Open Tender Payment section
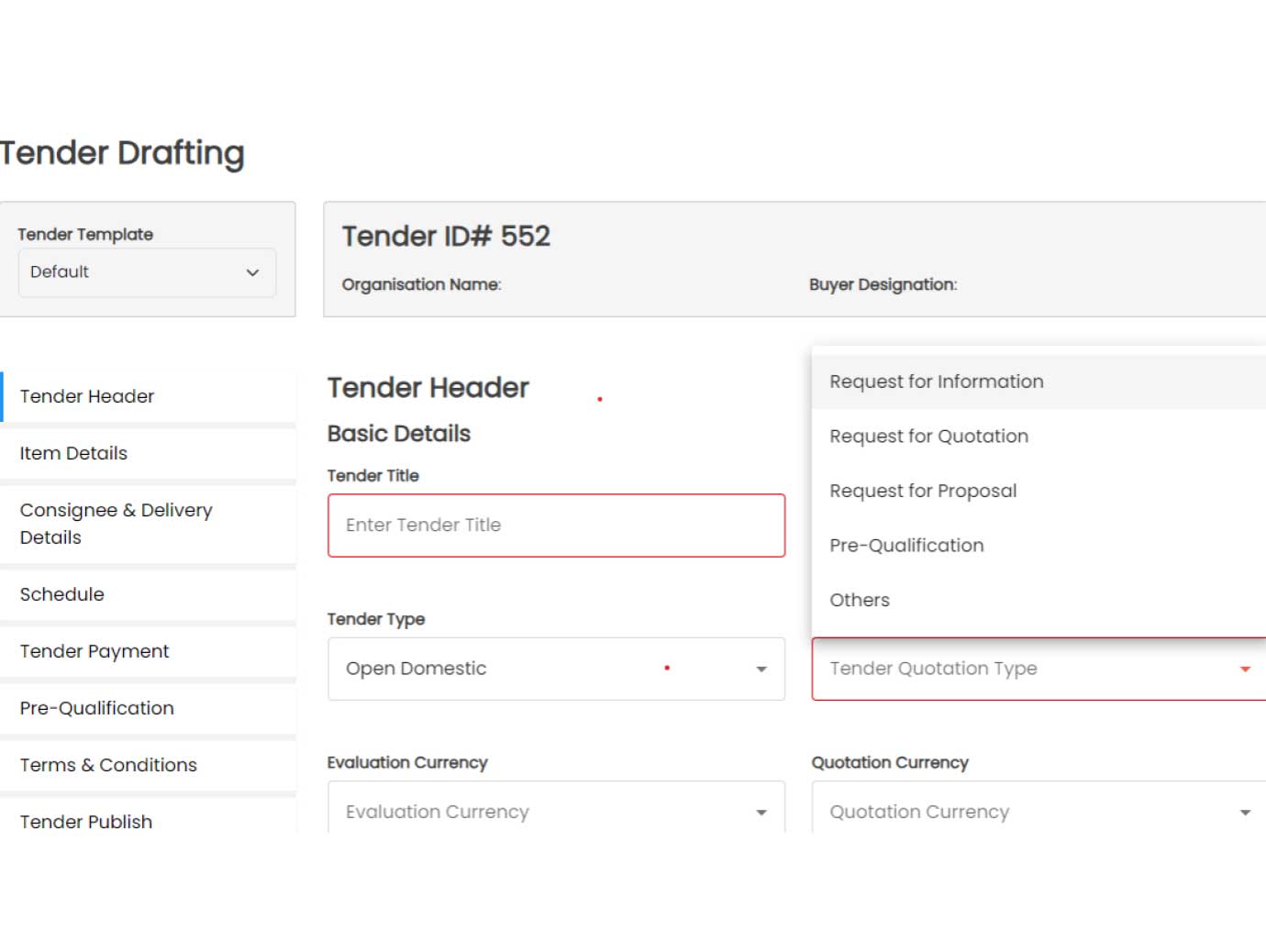The width and height of the screenshot is (1266, 952). (x=94, y=651)
